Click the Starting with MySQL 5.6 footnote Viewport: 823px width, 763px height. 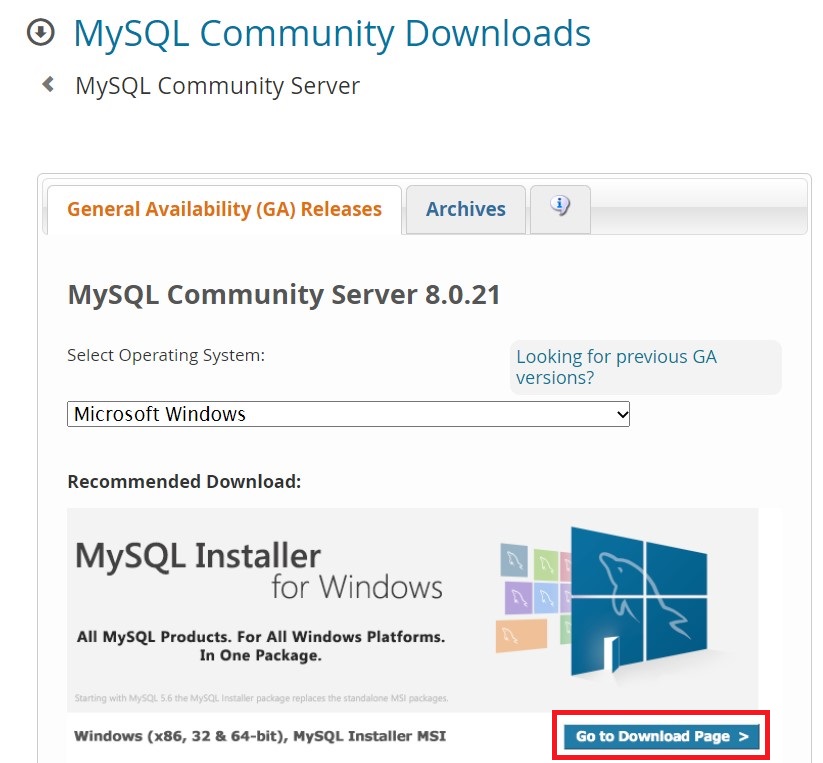click(x=261, y=698)
